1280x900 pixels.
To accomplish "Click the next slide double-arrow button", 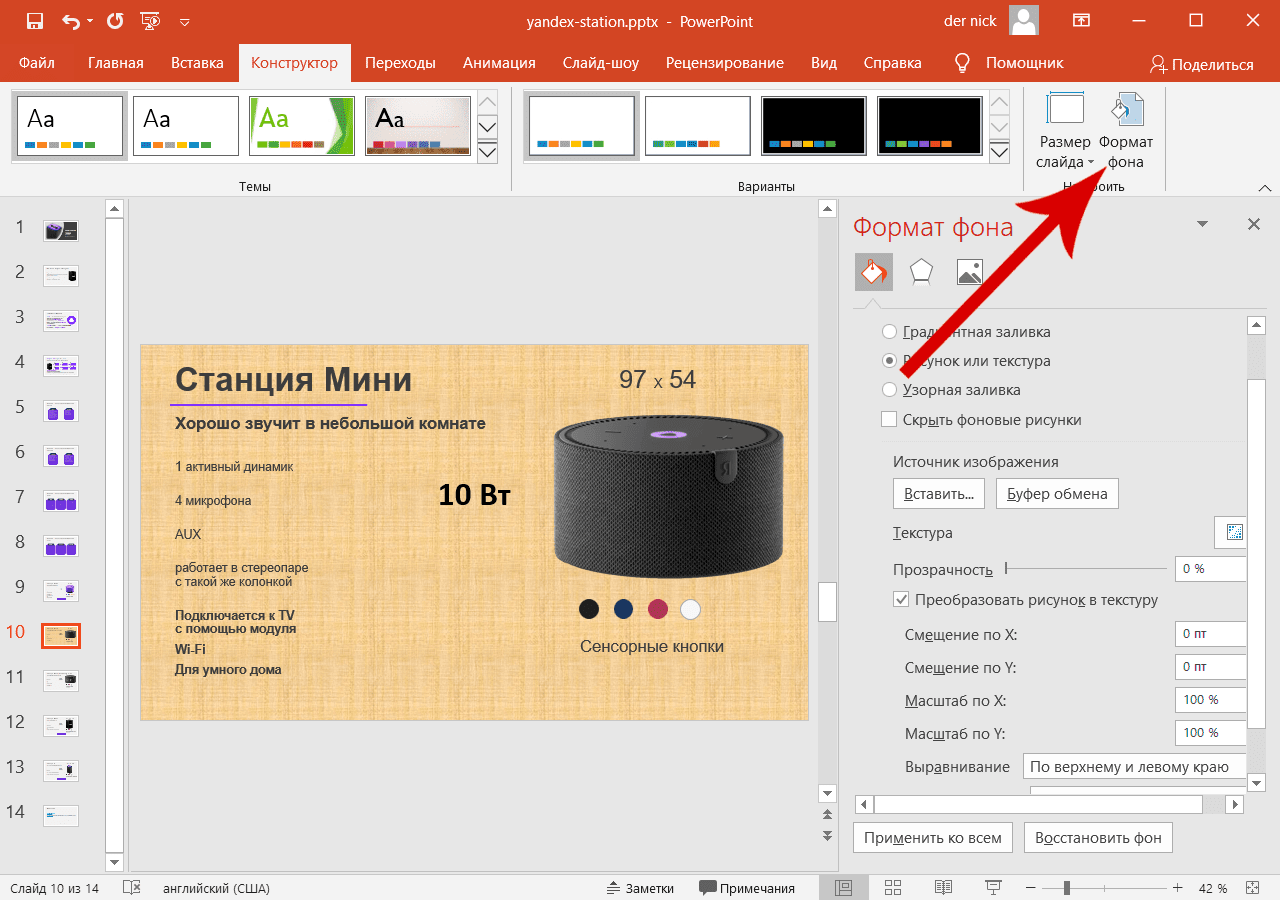I will coord(827,835).
